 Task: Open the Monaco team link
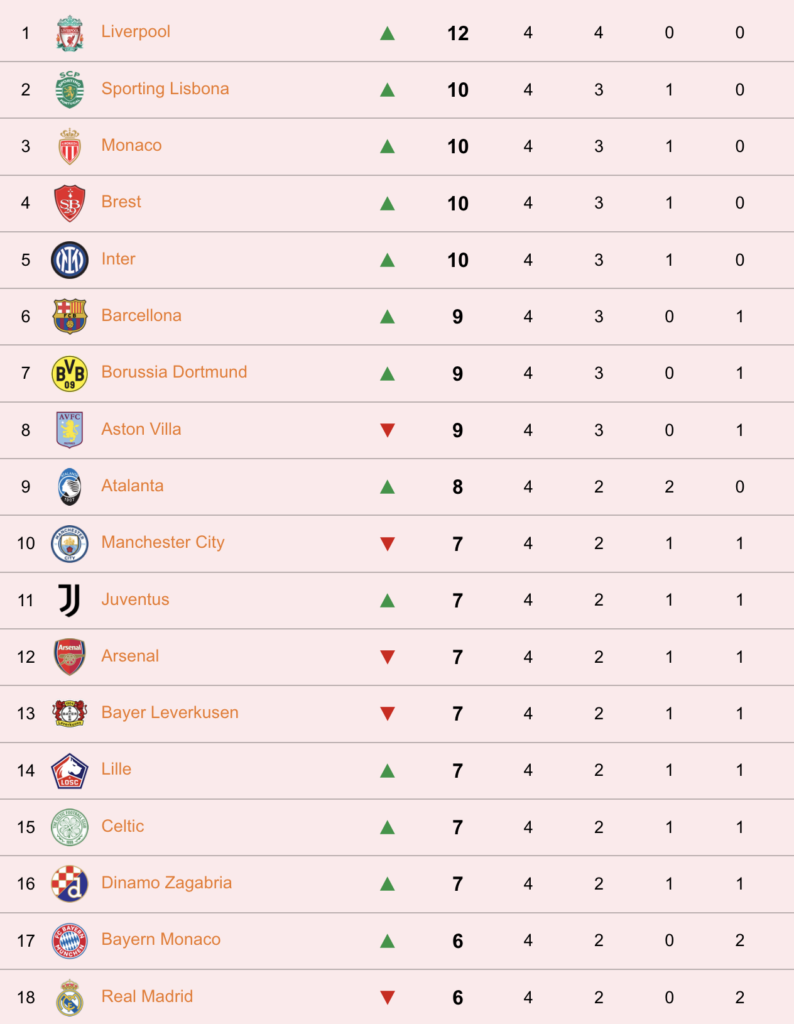pyautogui.click(x=131, y=145)
